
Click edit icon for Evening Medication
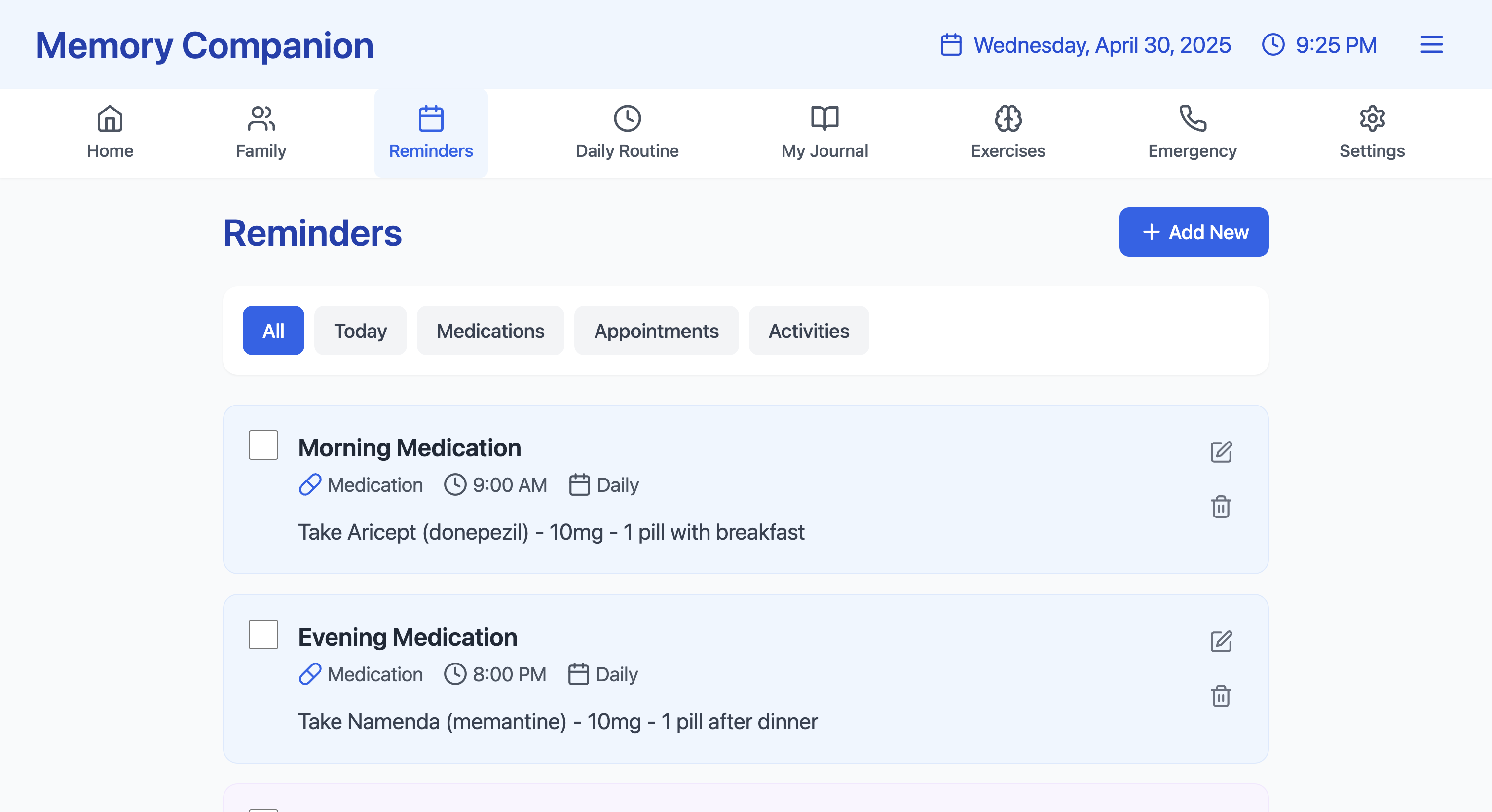tap(1220, 641)
